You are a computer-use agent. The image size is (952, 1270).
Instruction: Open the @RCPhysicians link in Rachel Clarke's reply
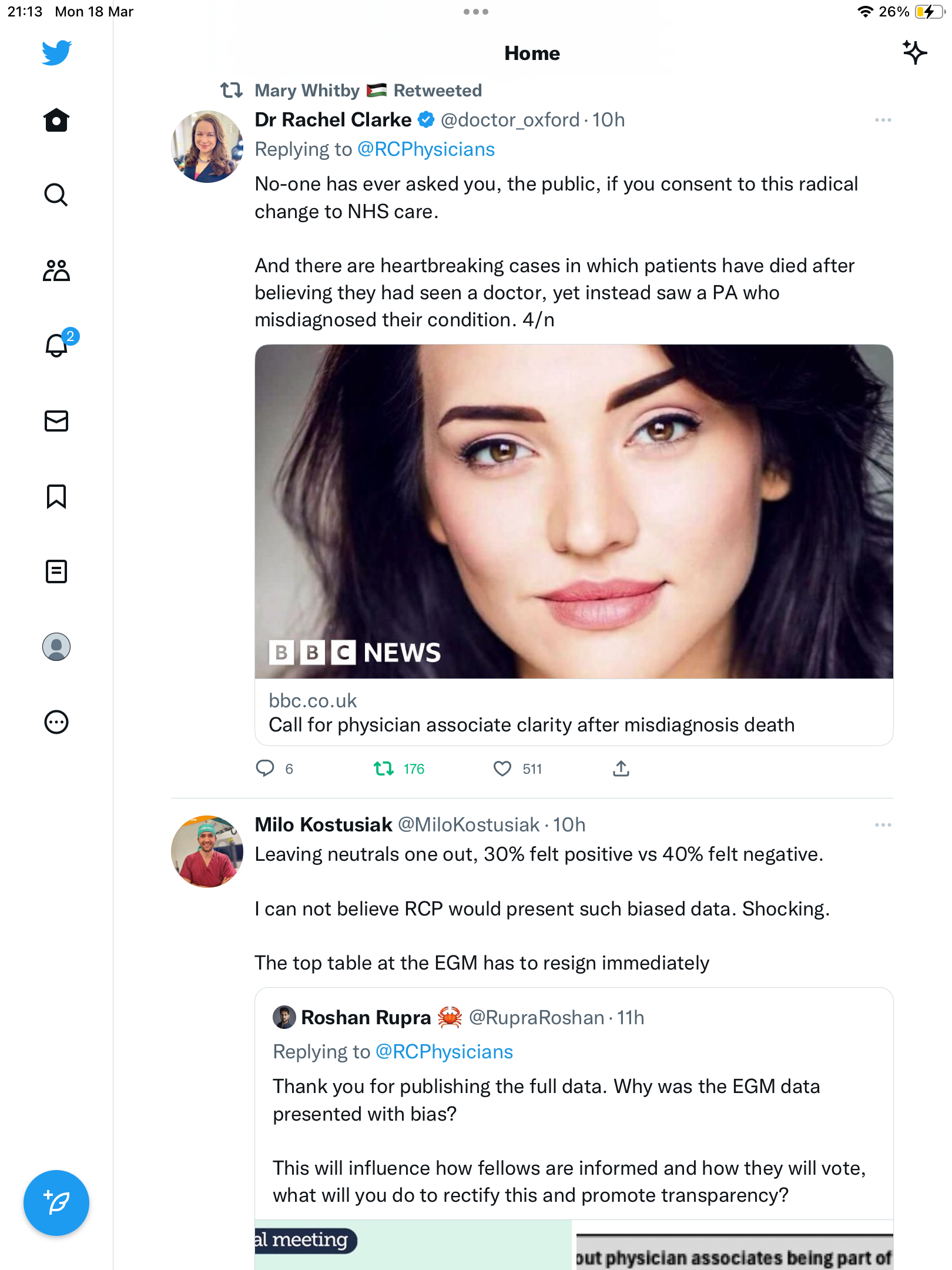(426, 149)
